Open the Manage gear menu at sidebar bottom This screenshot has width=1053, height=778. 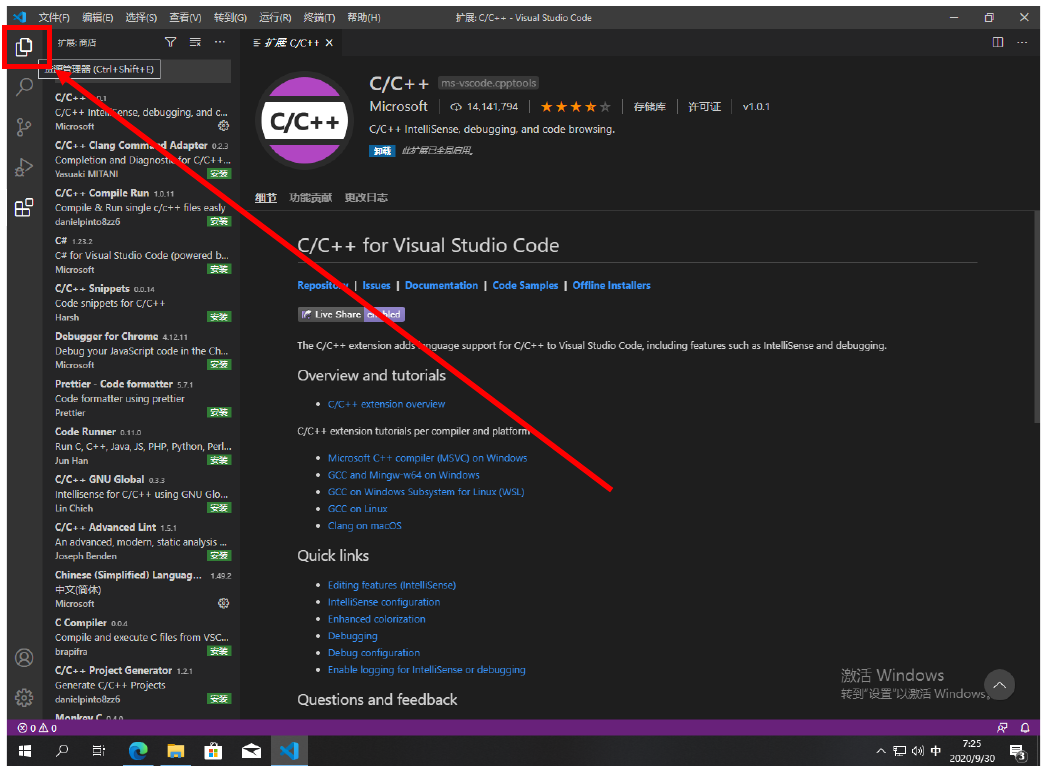pos(24,698)
